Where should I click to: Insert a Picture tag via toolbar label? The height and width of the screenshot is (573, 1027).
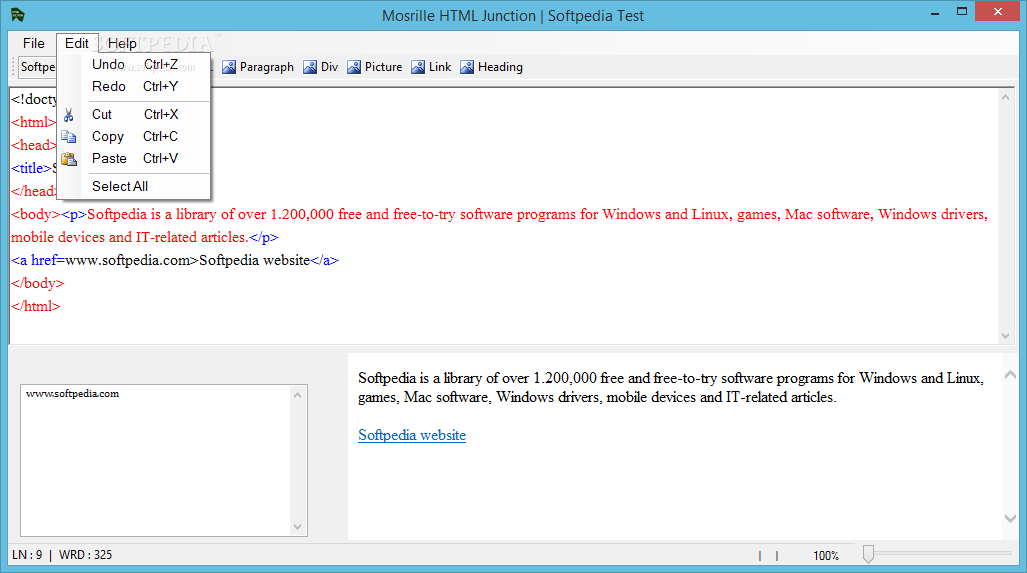click(x=383, y=67)
